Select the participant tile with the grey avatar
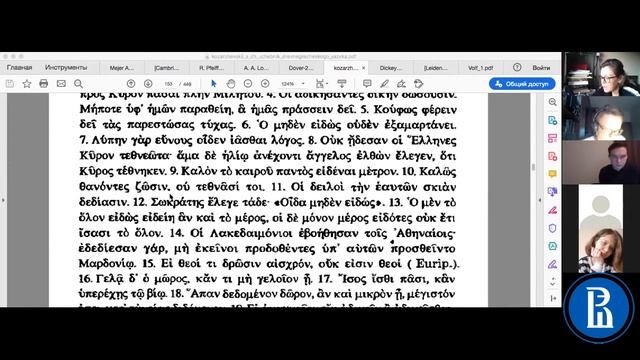Image resolution: width=640 pixels, height=360 pixels. tap(600, 207)
